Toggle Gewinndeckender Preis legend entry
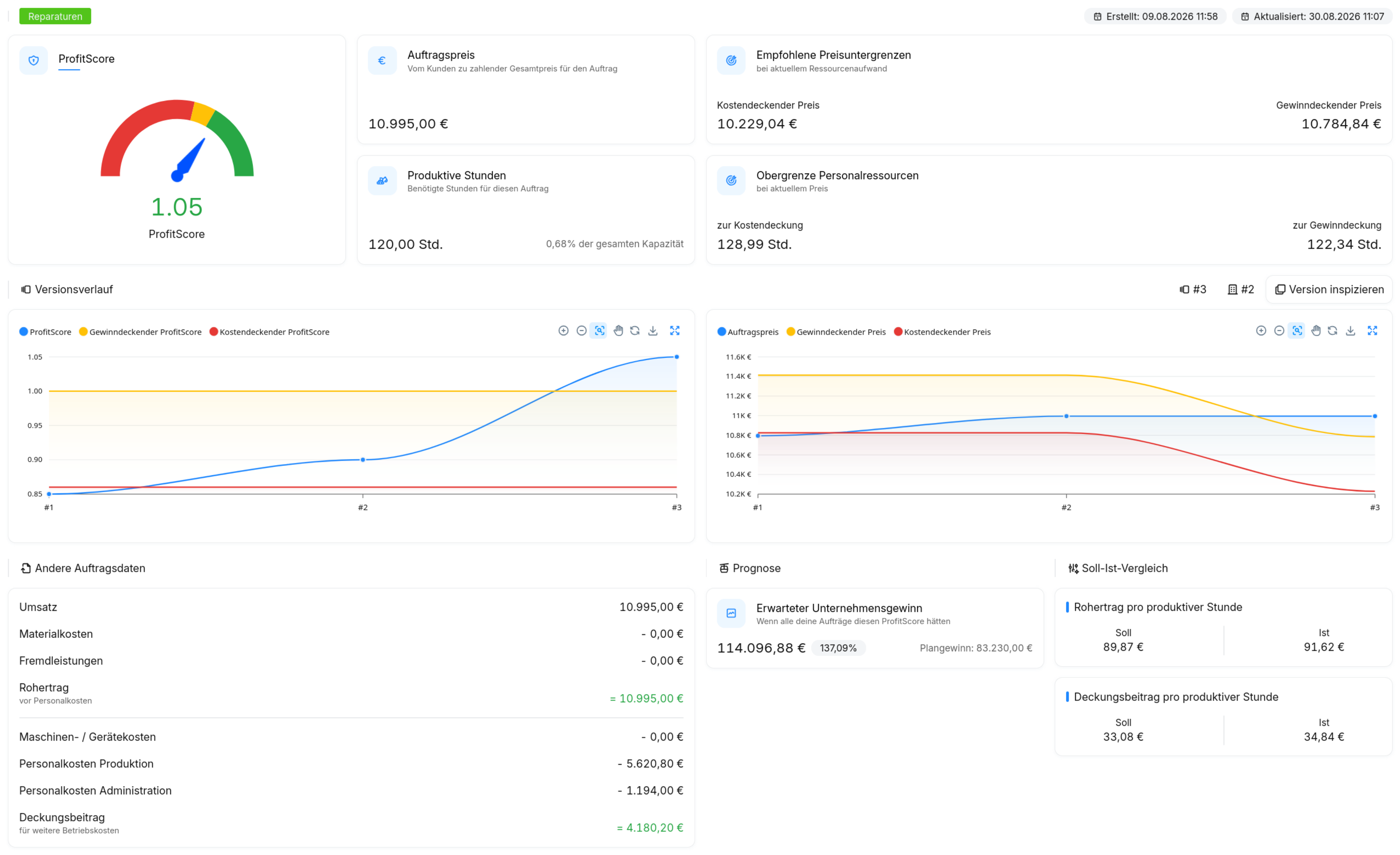1400x855 pixels. 837,332
